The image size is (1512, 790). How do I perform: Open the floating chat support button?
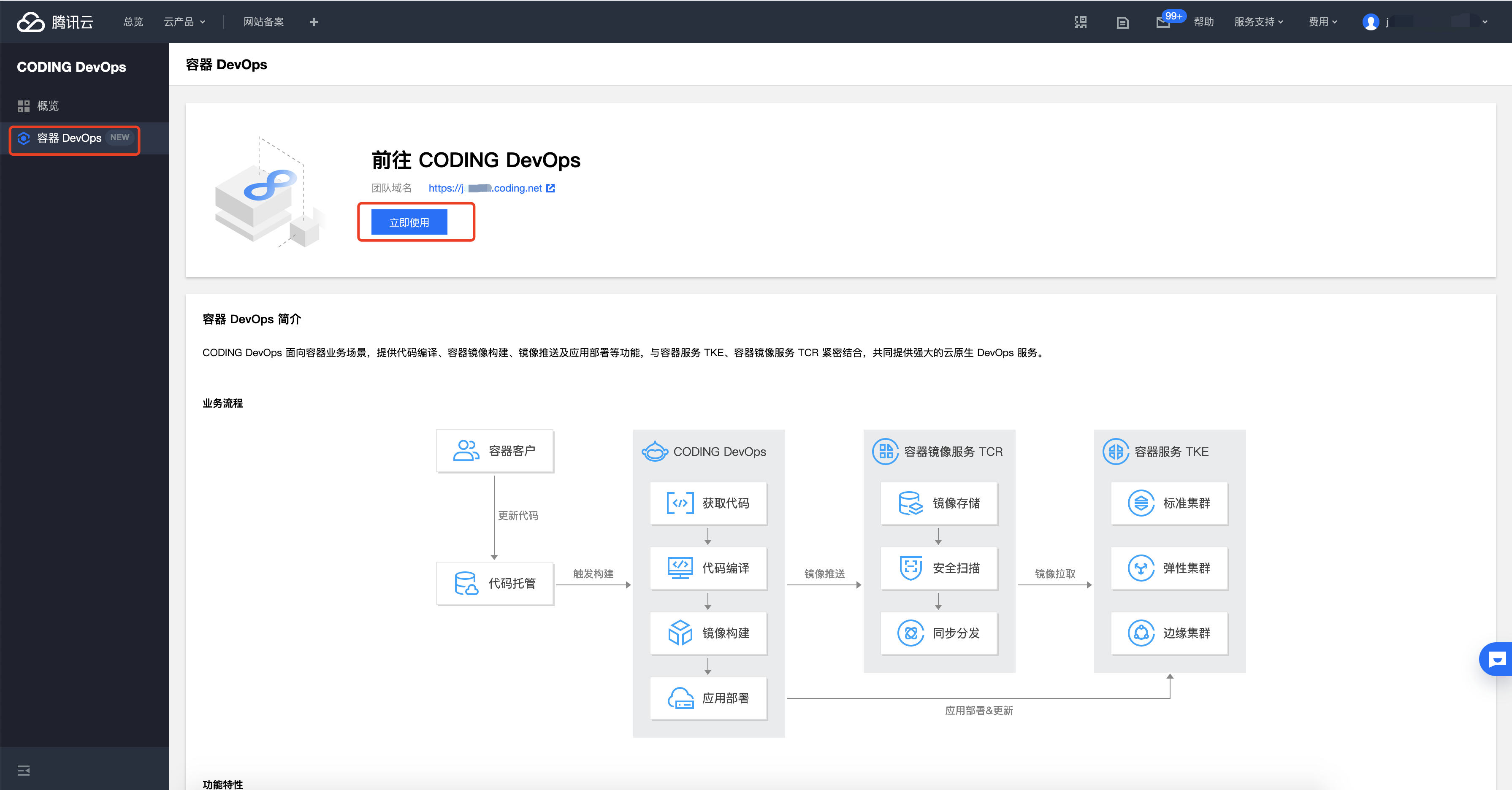point(1497,660)
